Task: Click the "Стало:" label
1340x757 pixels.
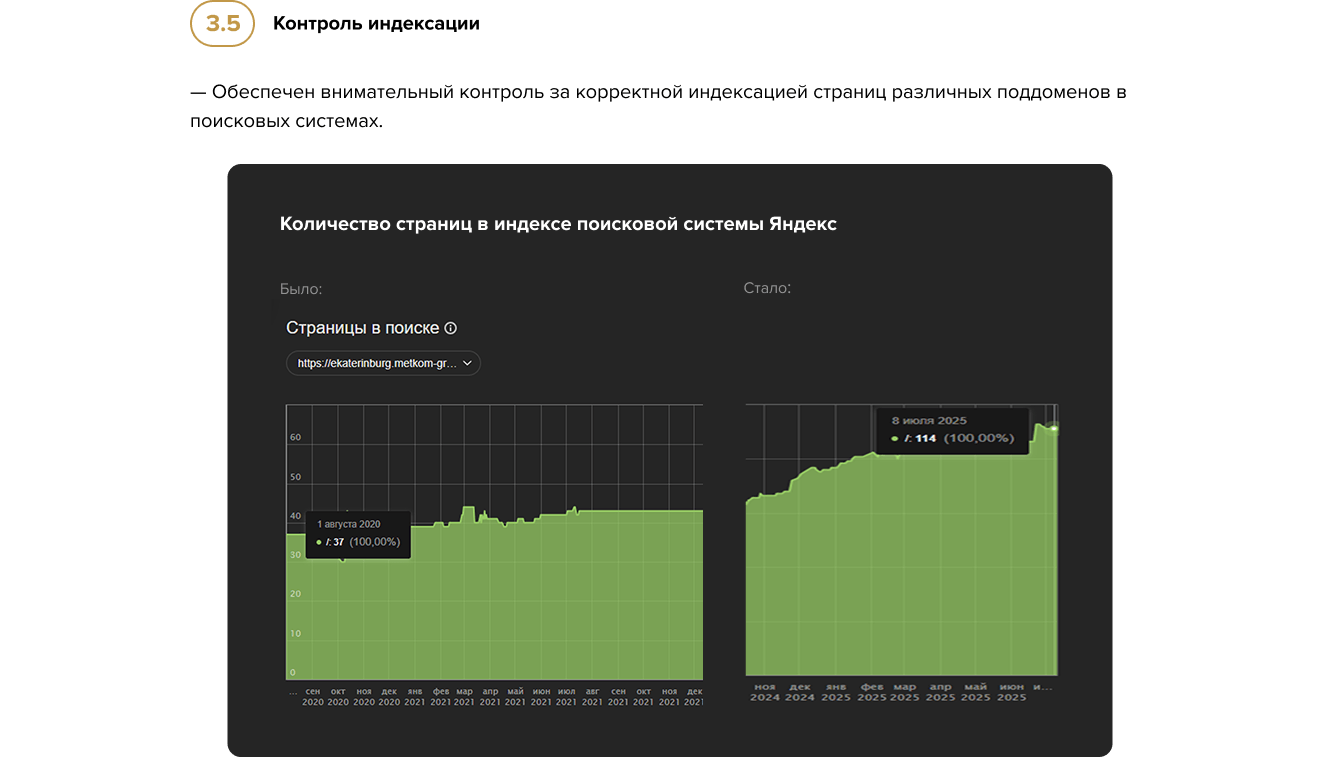Action: pyautogui.click(x=767, y=288)
